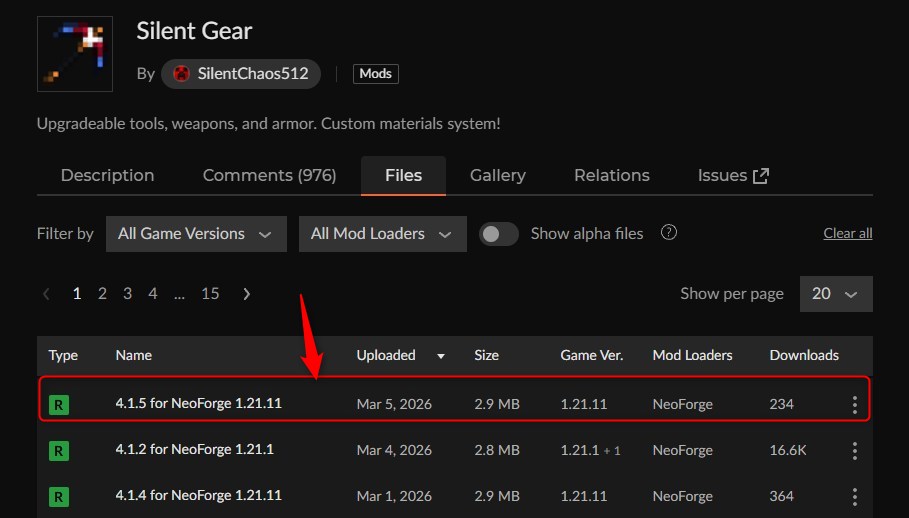This screenshot has width=909, height=518.
Task: Expand the All Game Versions dropdown
Action: 197,234
